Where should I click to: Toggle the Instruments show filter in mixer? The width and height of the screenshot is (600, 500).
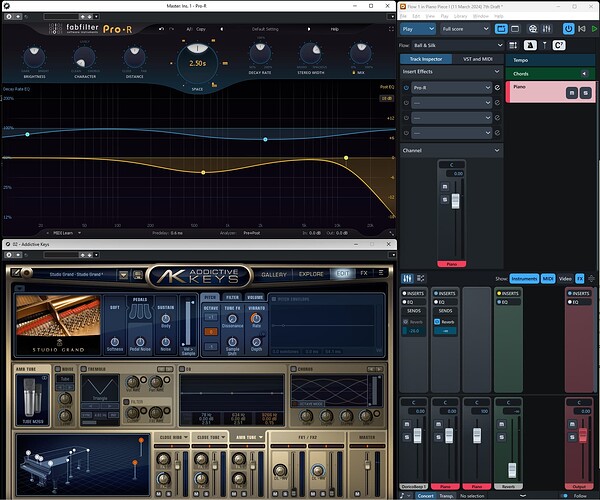coord(524,279)
